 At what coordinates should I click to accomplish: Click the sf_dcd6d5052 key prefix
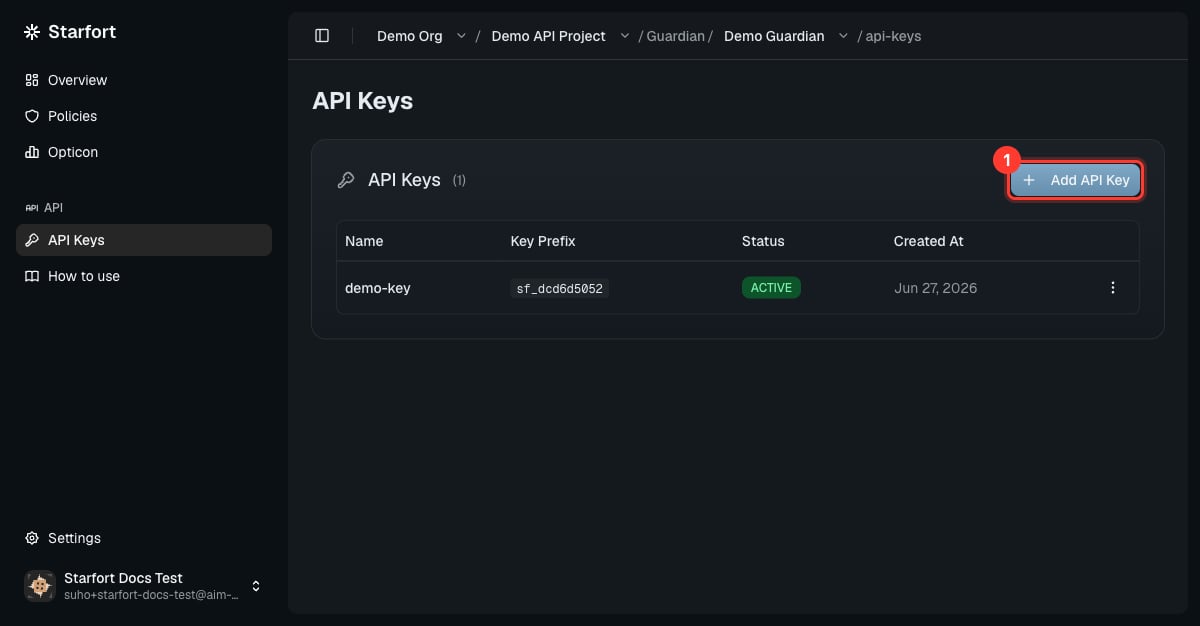[560, 289]
